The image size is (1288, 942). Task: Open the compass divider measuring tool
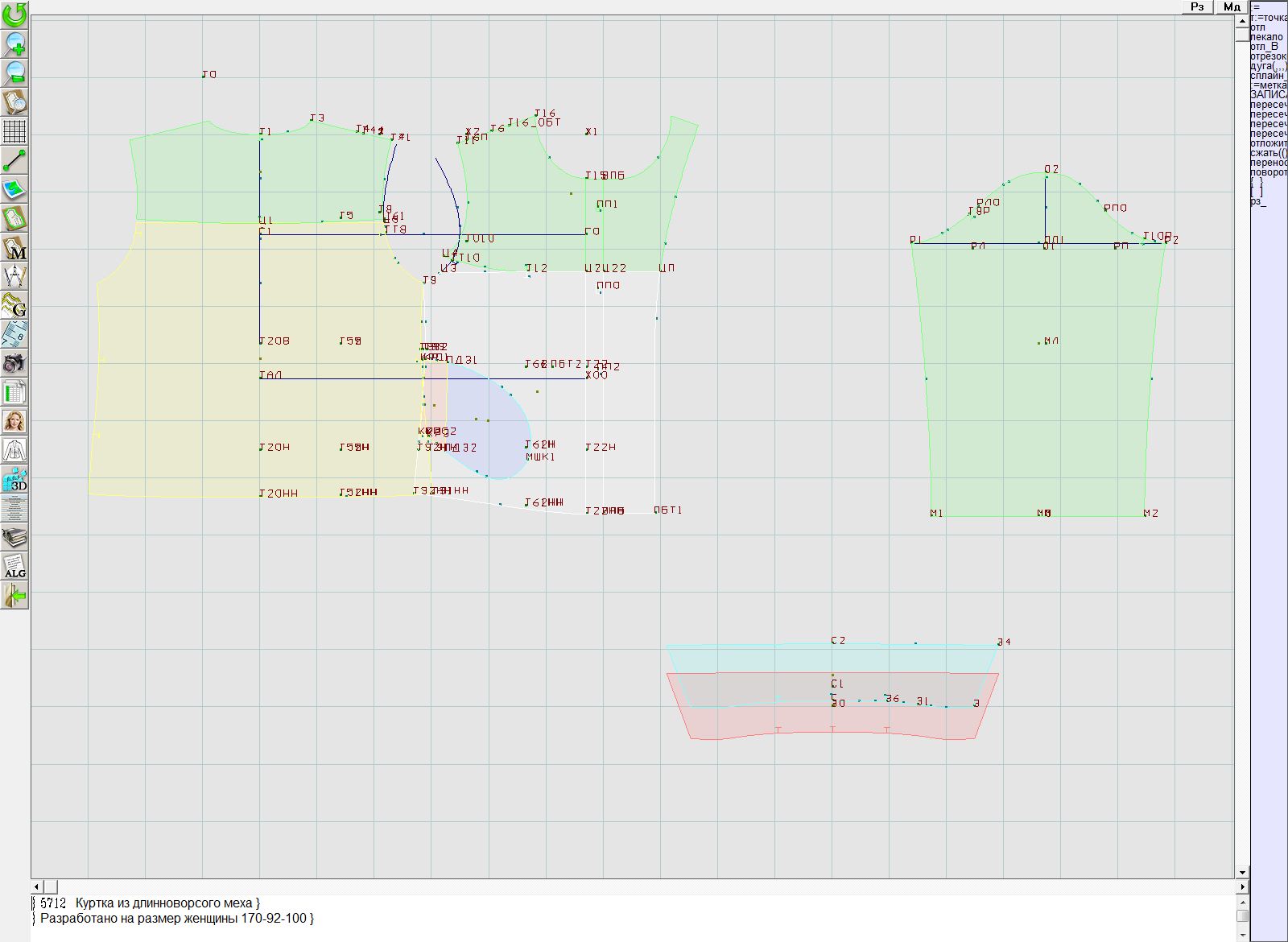coord(14,277)
